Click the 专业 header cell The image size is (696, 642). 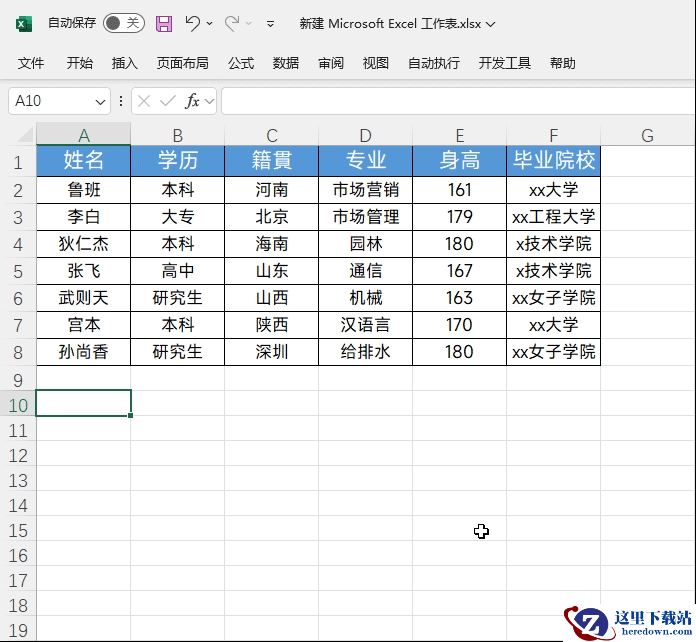[x=365, y=161]
